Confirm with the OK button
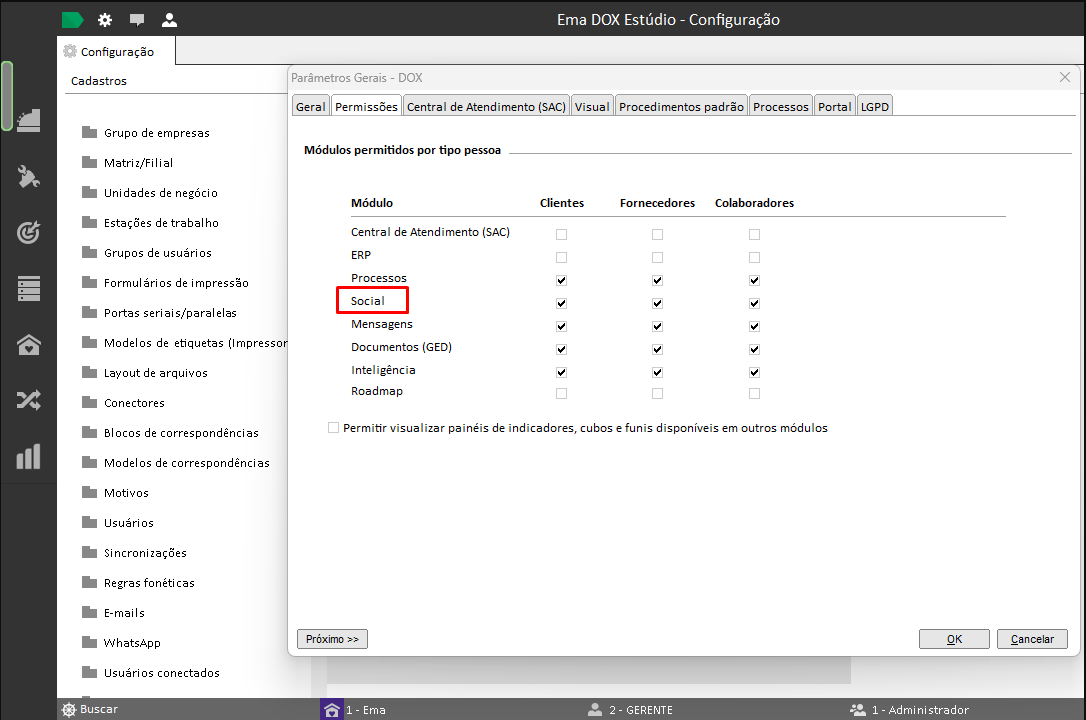Image resolution: width=1086 pixels, height=720 pixels. (954, 639)
